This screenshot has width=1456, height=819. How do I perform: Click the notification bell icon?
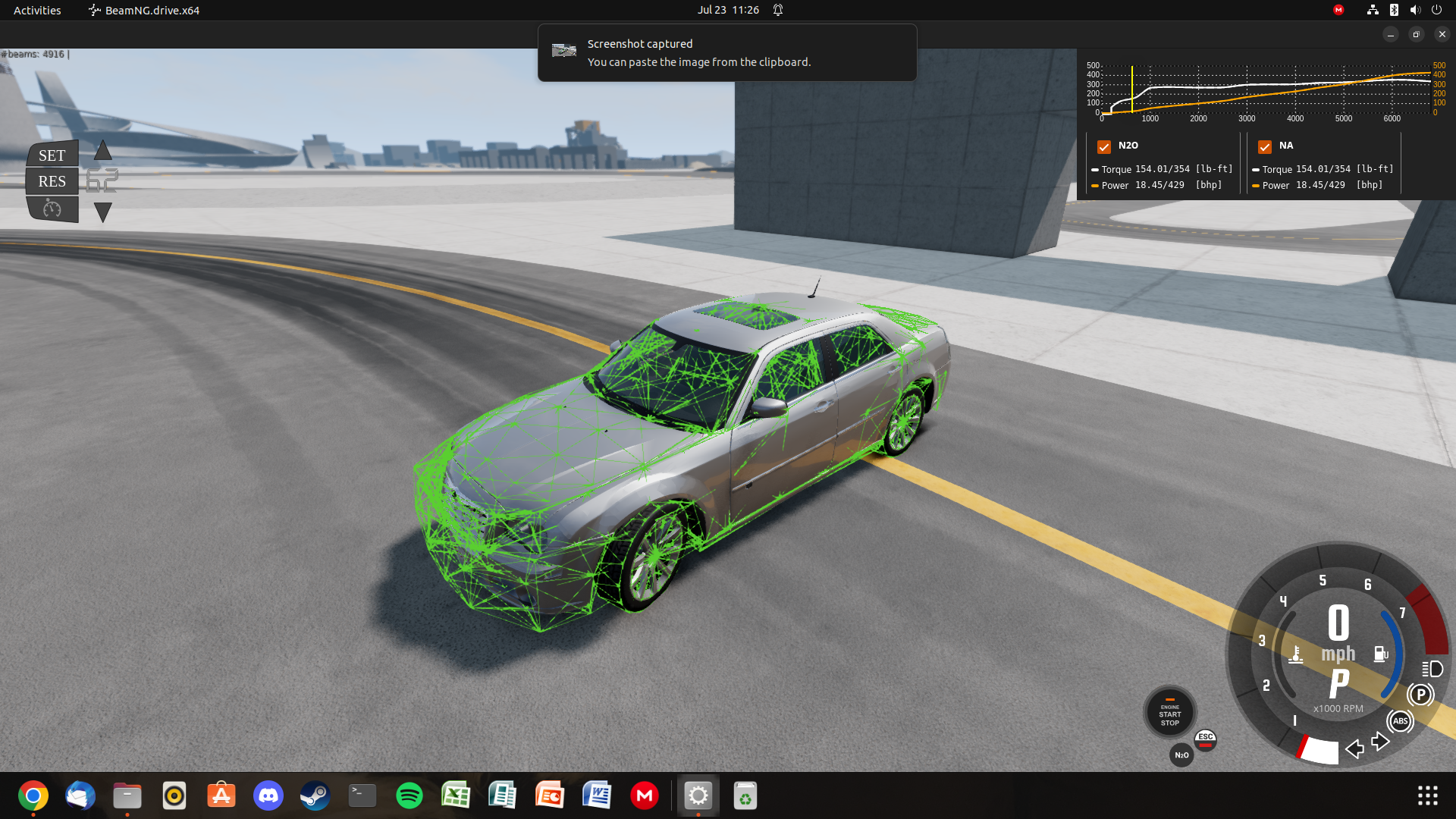778,10
